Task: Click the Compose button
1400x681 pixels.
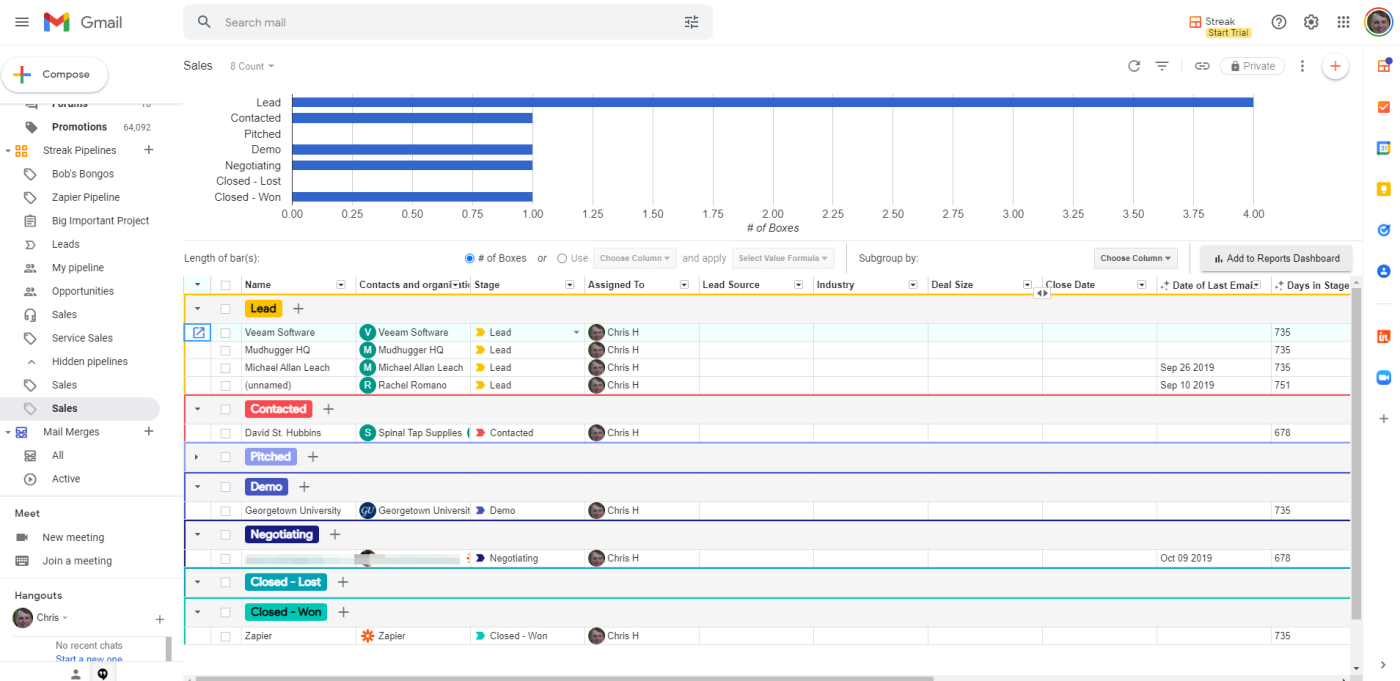Action: point(55,75)
